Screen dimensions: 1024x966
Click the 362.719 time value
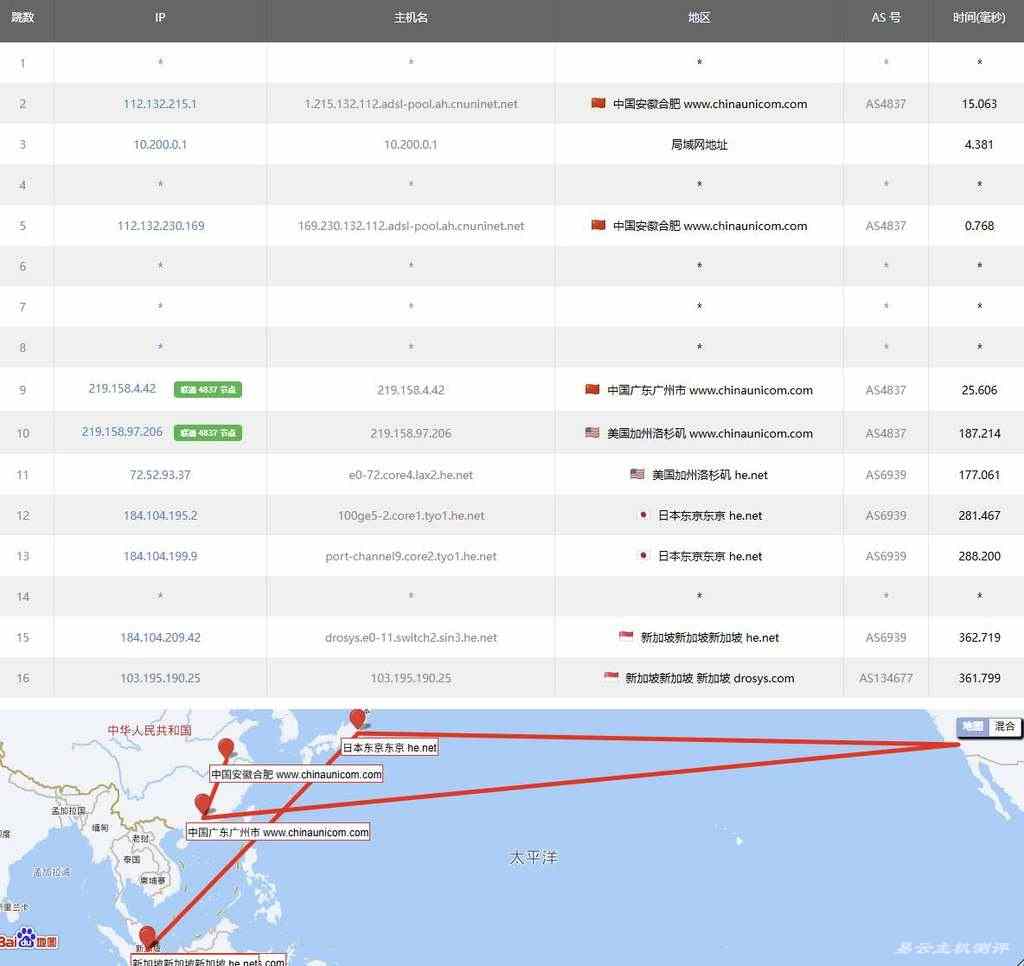pos(979,637)
